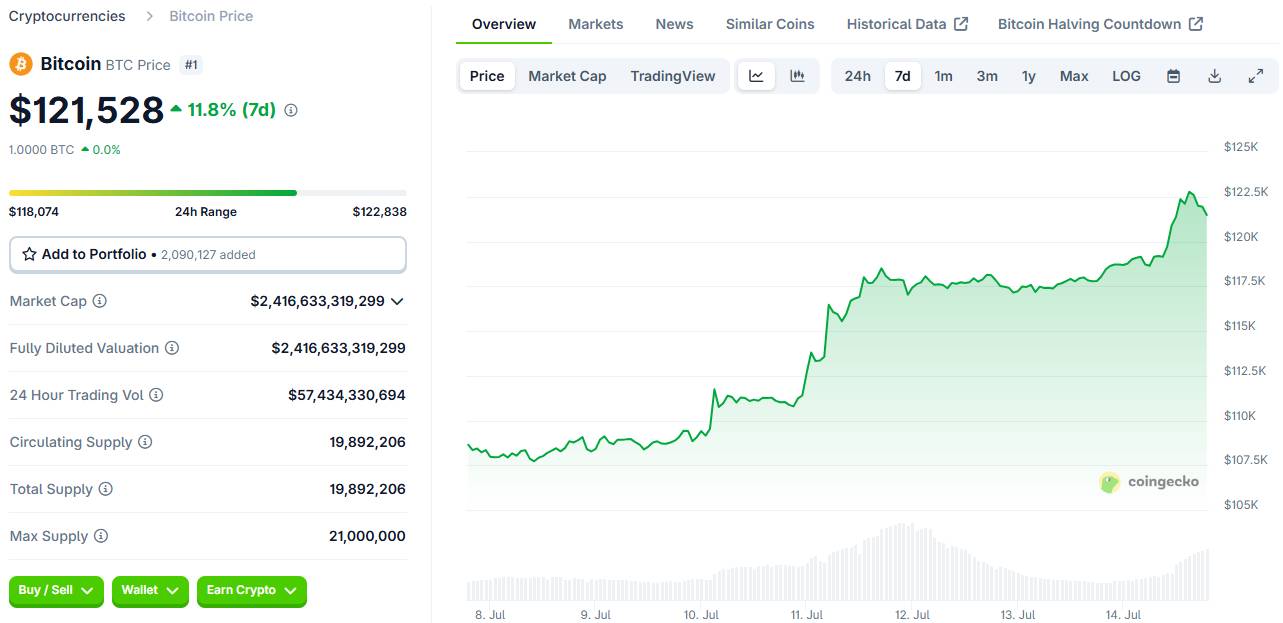
Task: Open the Similar Coins tab
Action: (x=770, y=24)
